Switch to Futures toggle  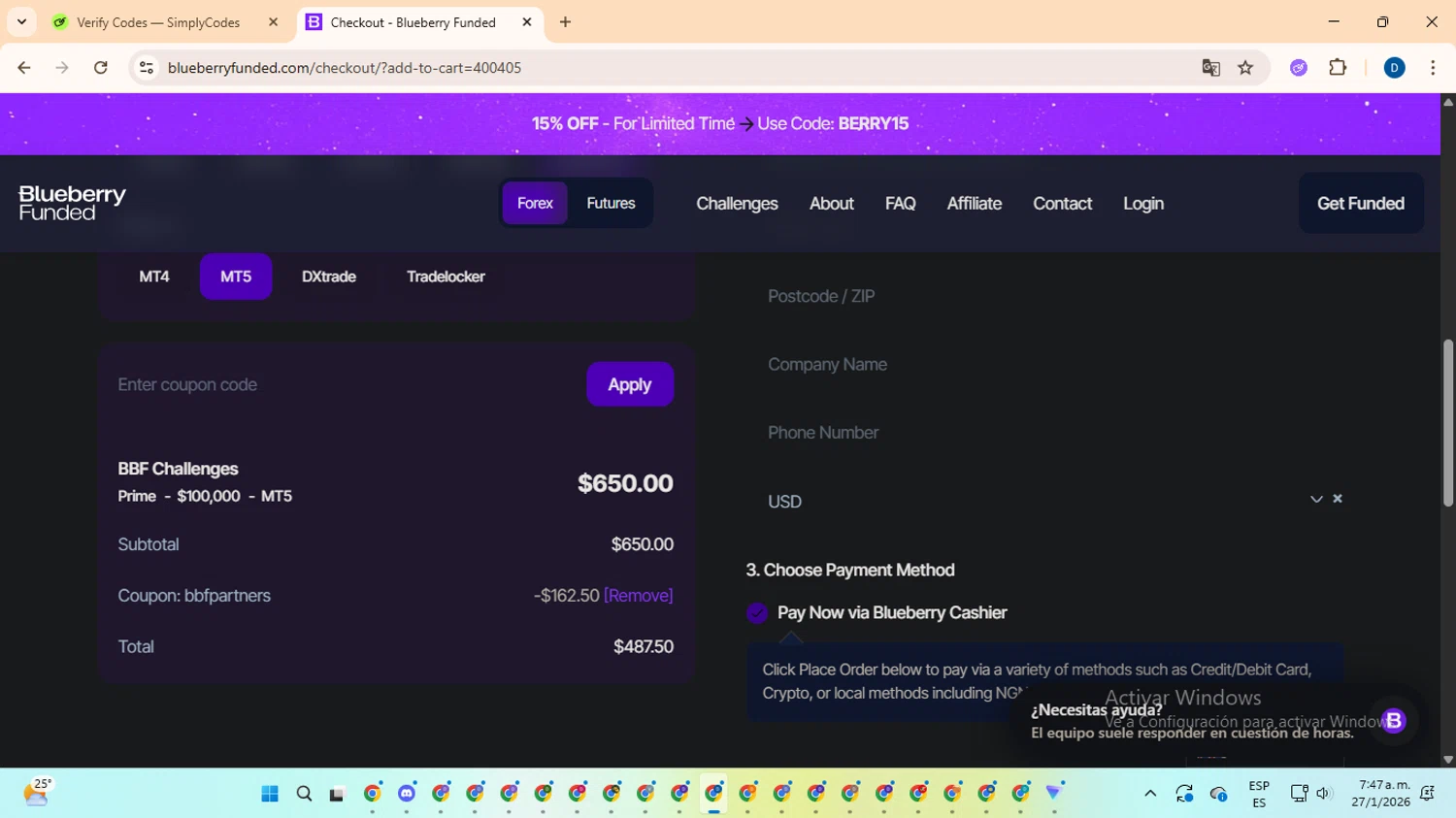coord(611,204)
